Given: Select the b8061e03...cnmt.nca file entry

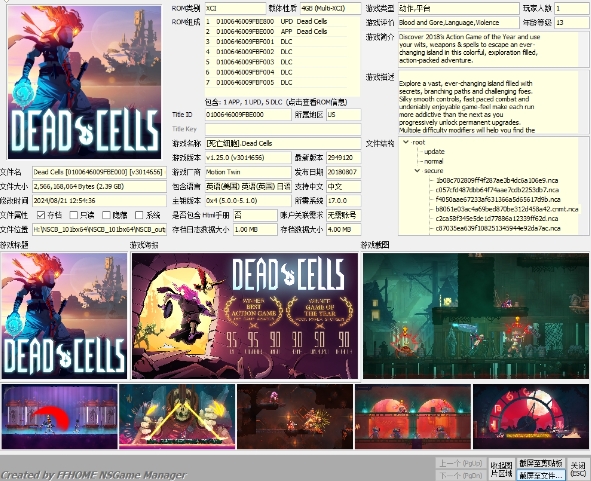Looking at the screenshot, I should 507,209.
